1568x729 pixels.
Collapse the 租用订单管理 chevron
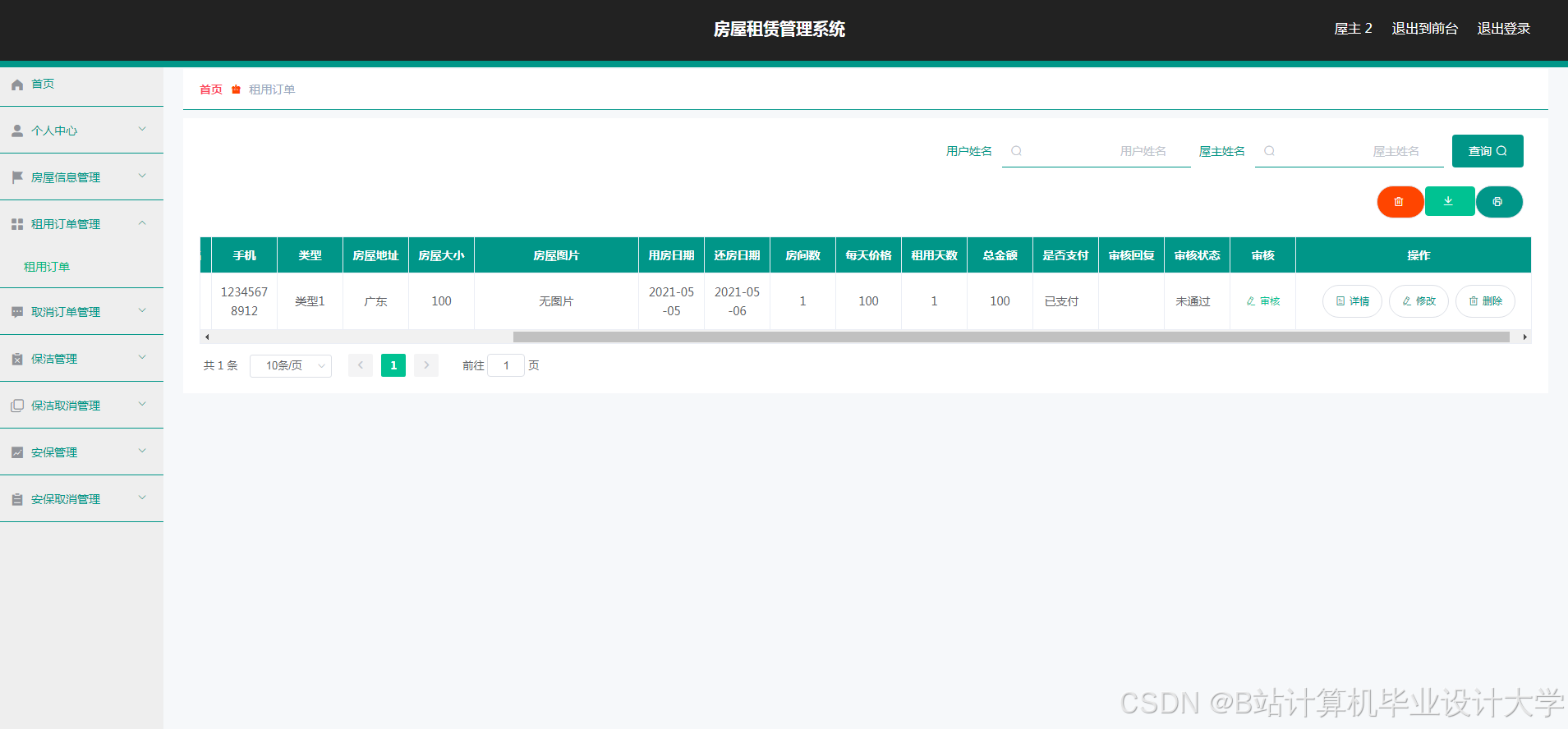[142, 222]
